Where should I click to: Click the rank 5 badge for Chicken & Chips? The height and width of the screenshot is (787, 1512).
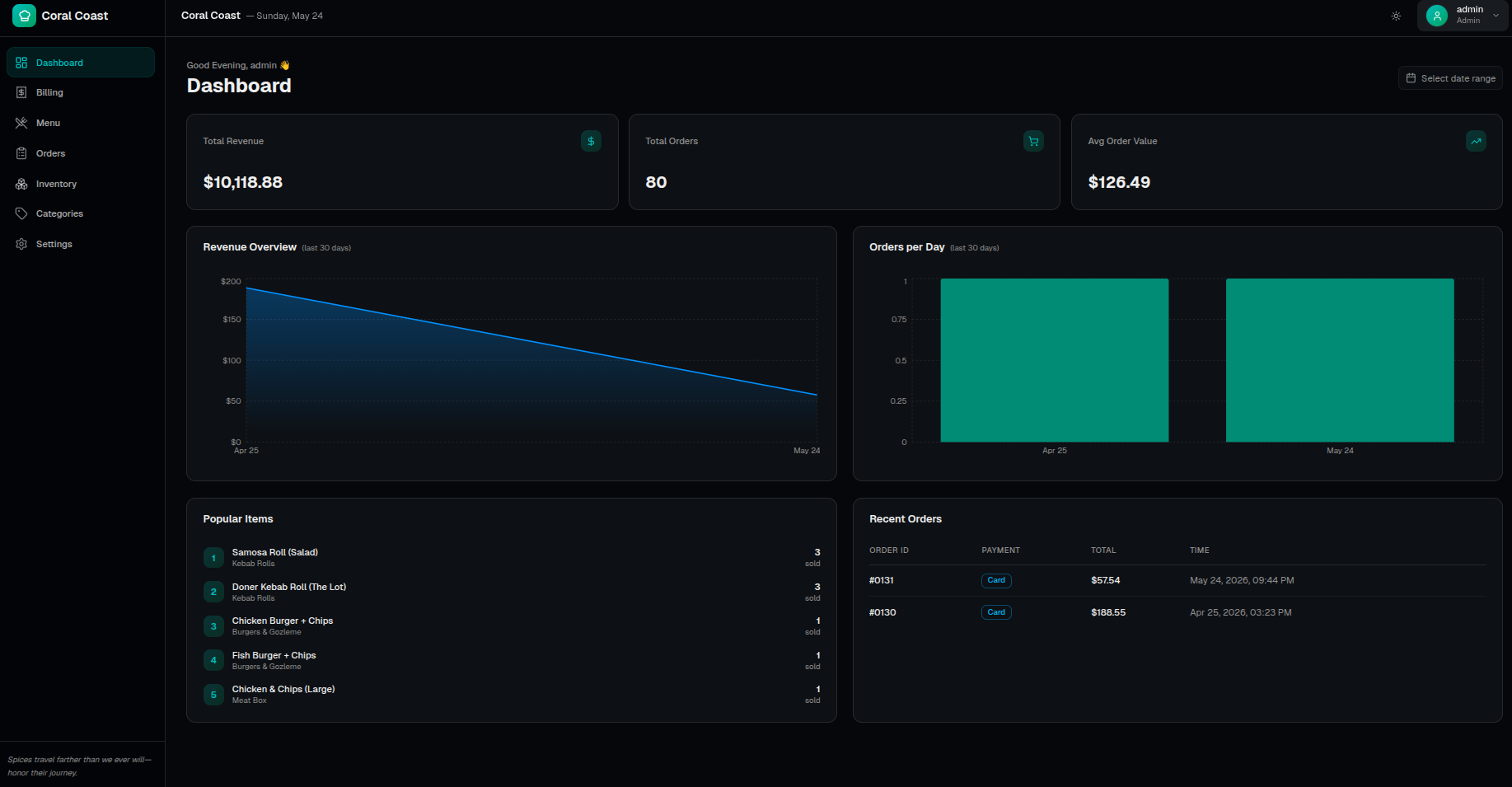pos(213,695)
